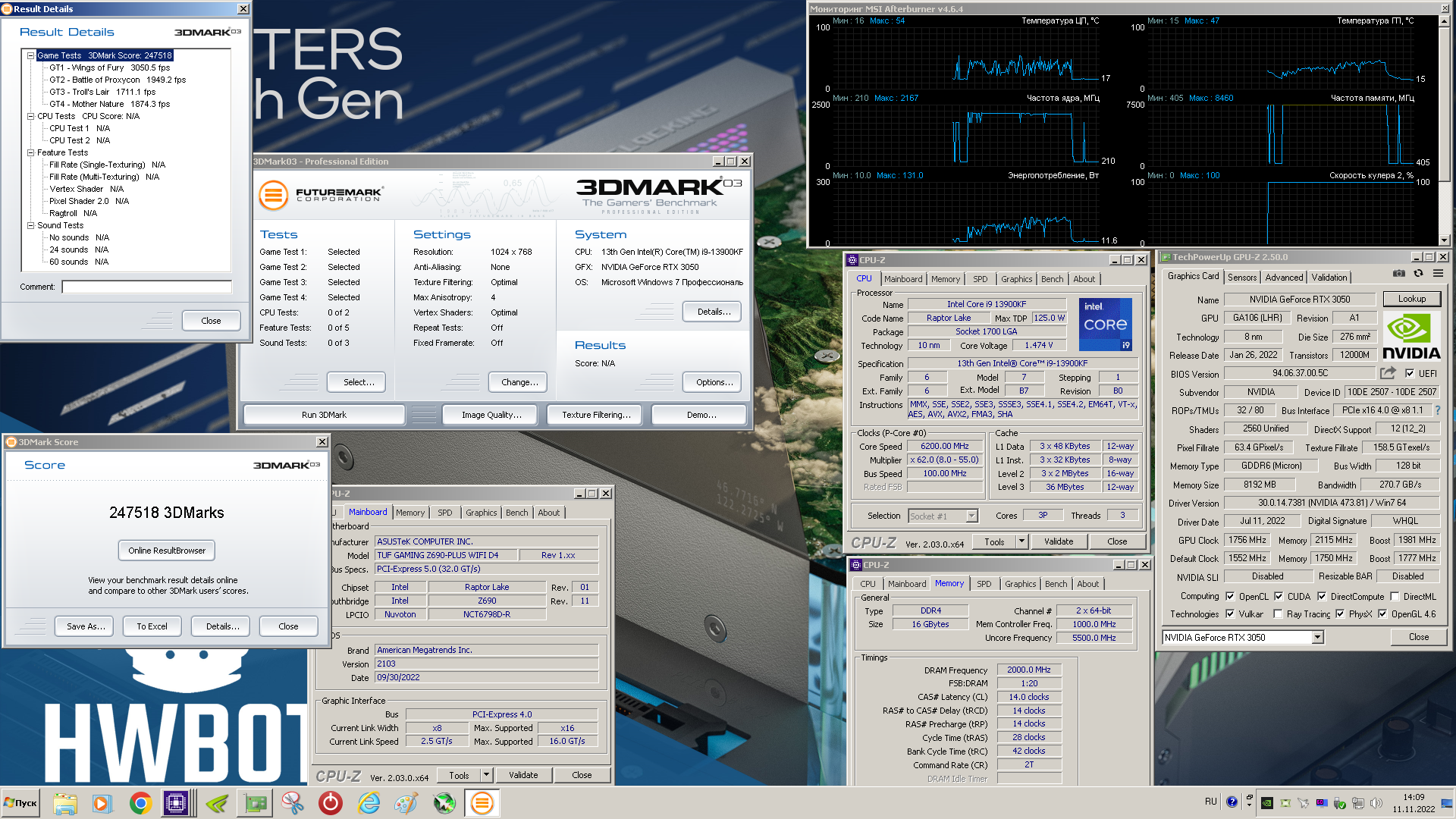Open the GPU selection dropdown in GPU-Z
1456x819 pixels.
(x=1317, y=637)
